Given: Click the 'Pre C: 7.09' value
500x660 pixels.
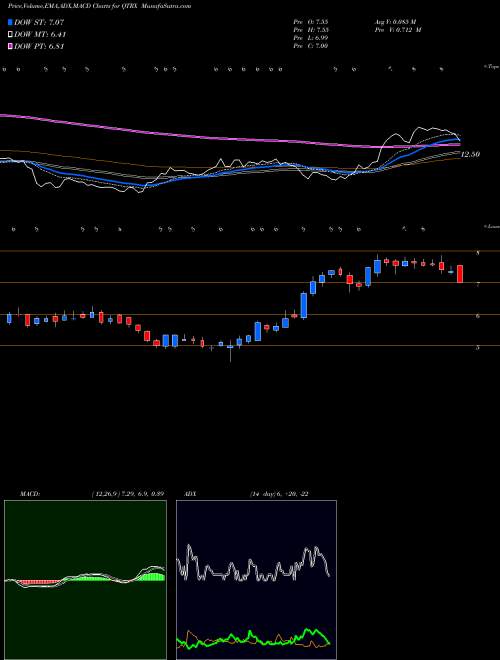Looking at the screenshot, I should coord(311,46).
